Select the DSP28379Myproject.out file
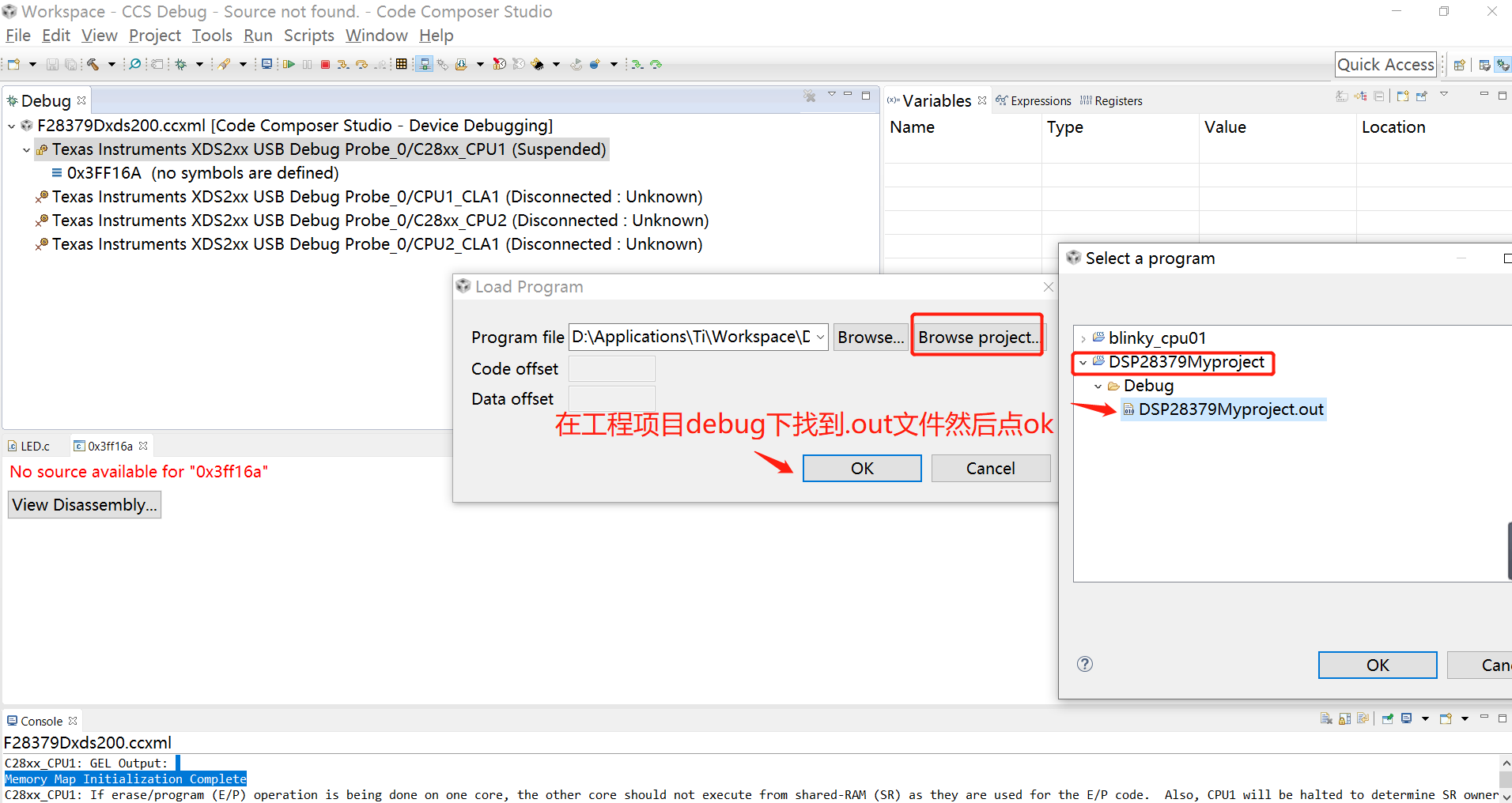 [x=1224, y=409]
